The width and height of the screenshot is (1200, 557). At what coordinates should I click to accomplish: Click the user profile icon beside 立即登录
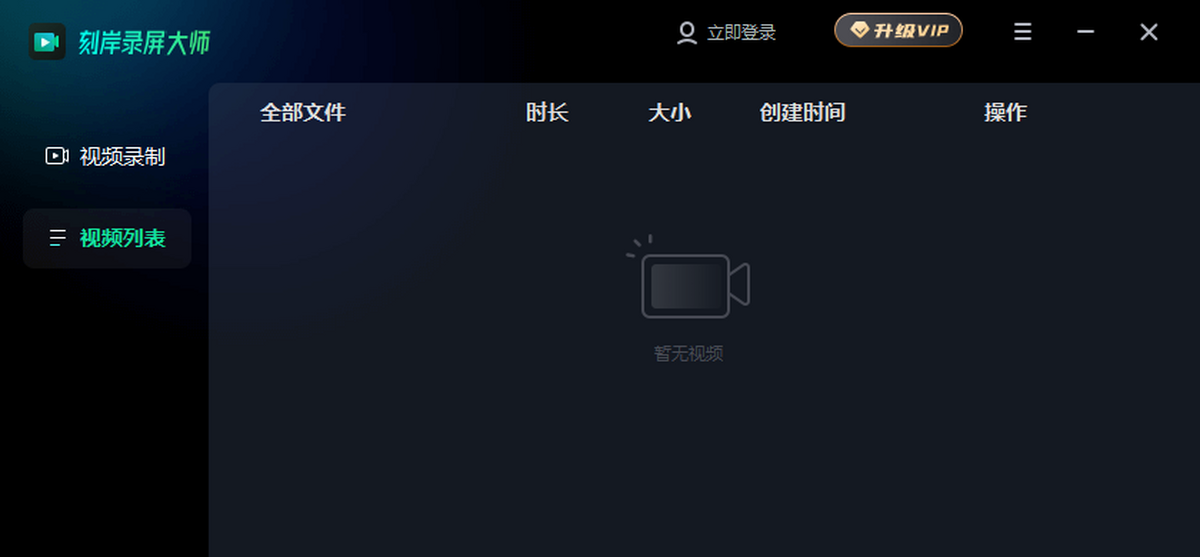pyautogui.click(x=687, y=33)
